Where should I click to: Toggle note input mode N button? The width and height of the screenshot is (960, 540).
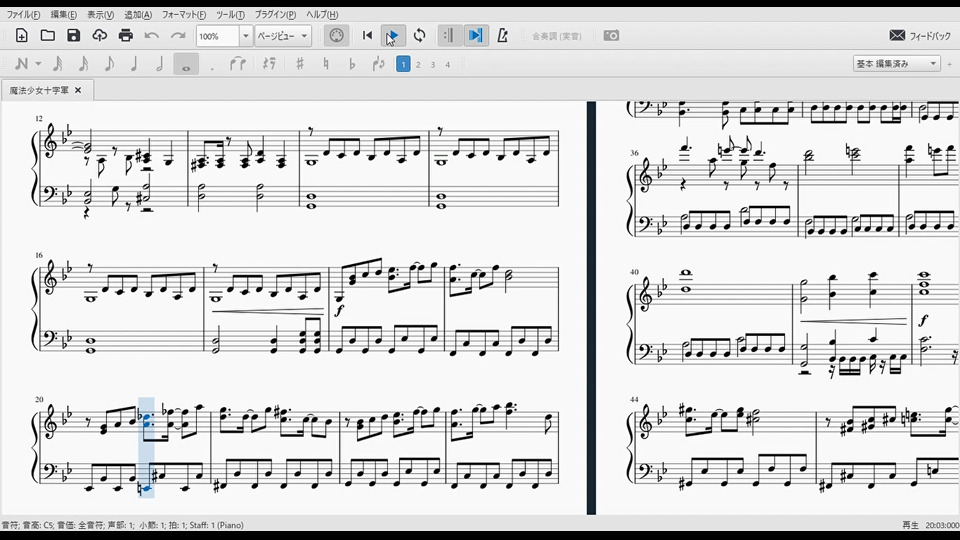point(21,64)
